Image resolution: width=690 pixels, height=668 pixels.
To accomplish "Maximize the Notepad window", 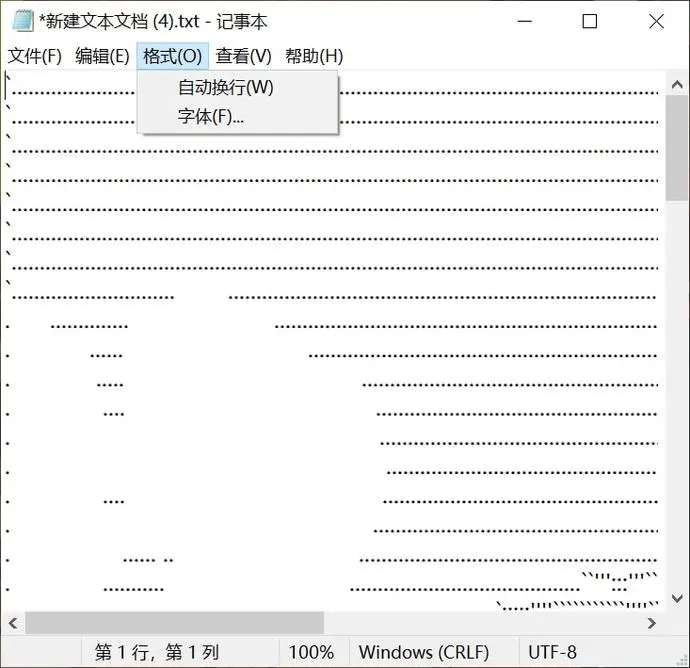I will point(590,21).
